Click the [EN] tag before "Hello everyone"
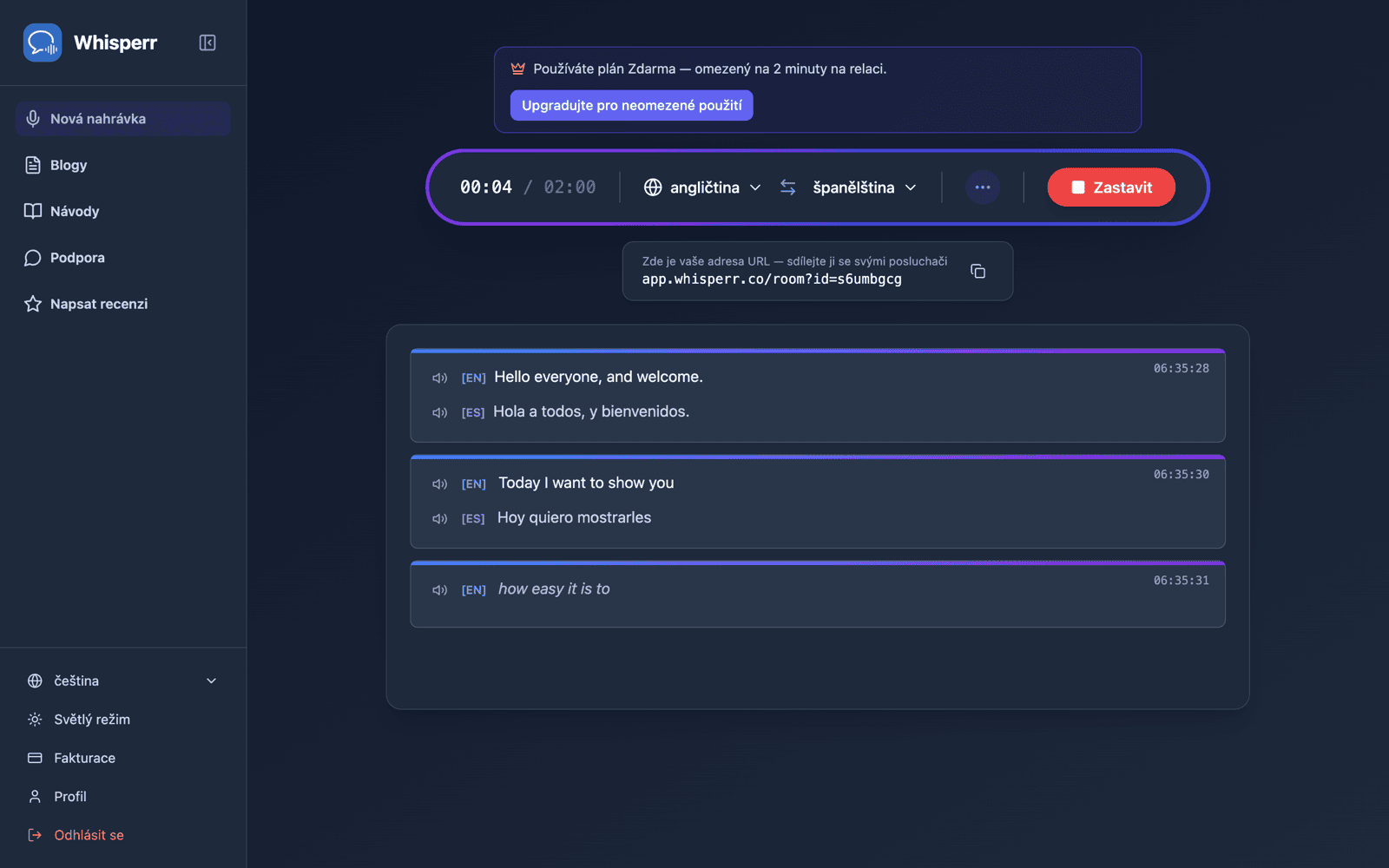The height and width of the screenshot is (868, 1389). [x=473, y=378]
